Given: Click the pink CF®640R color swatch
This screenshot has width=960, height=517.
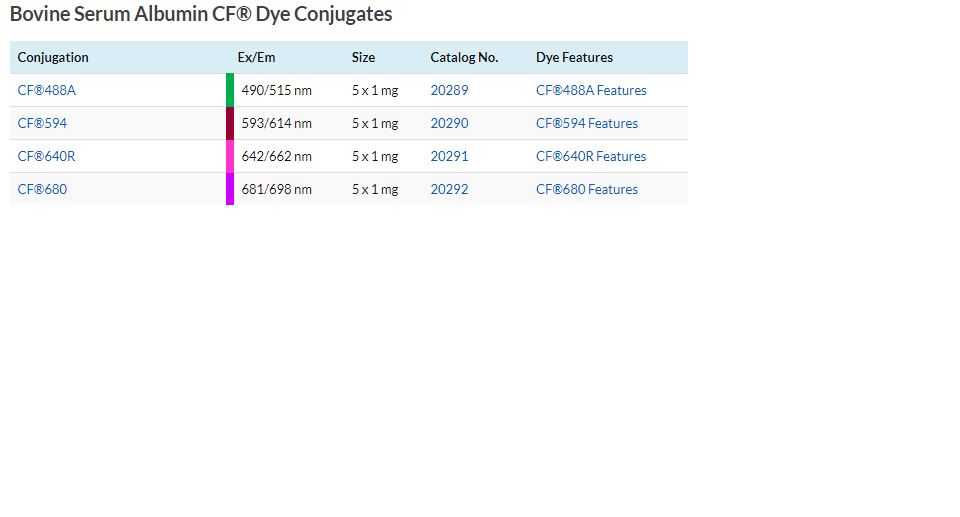Looking at the screenshot, I should [x=230, y=156].
